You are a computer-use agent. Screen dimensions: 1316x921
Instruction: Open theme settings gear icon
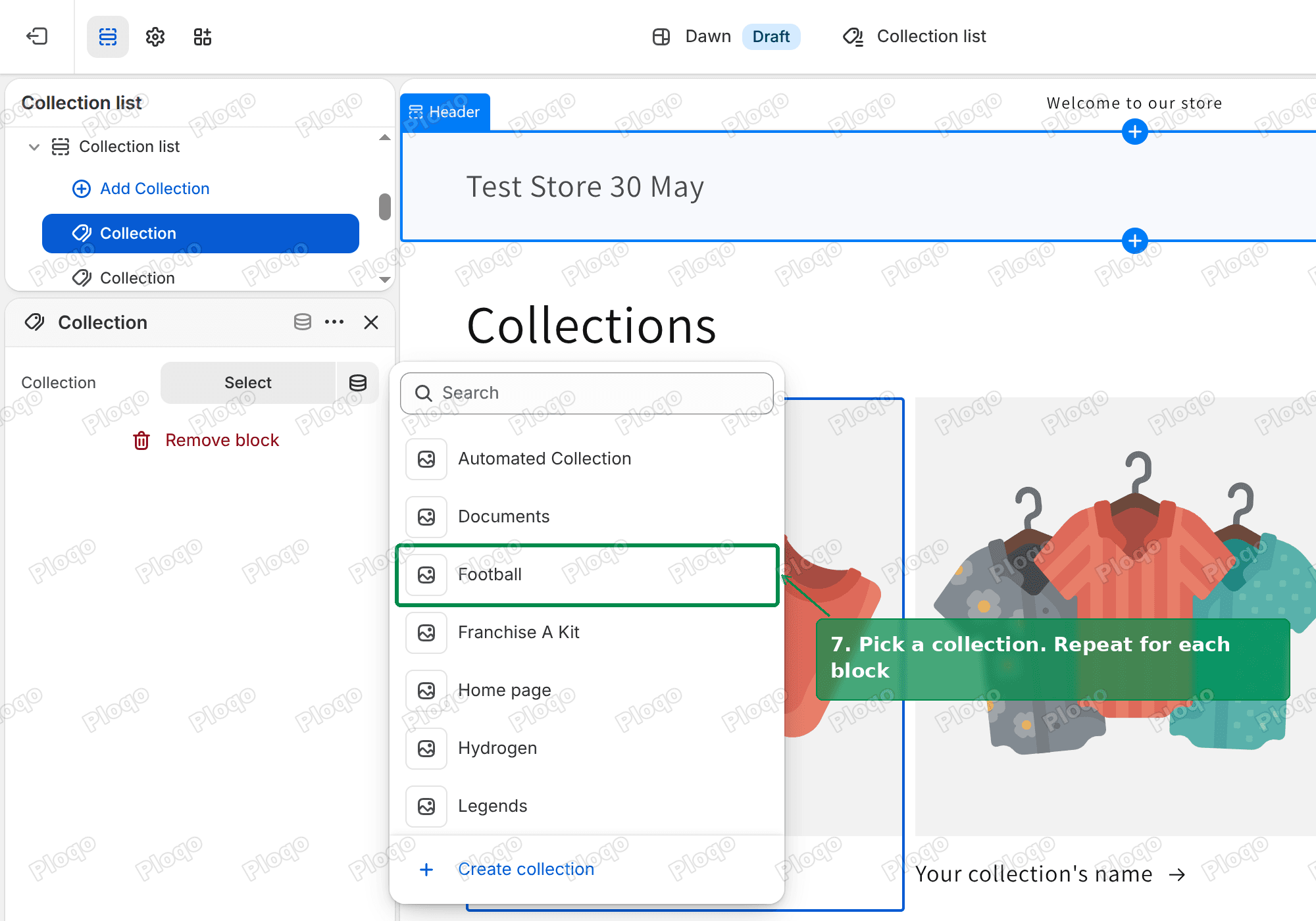coord(155,36)
